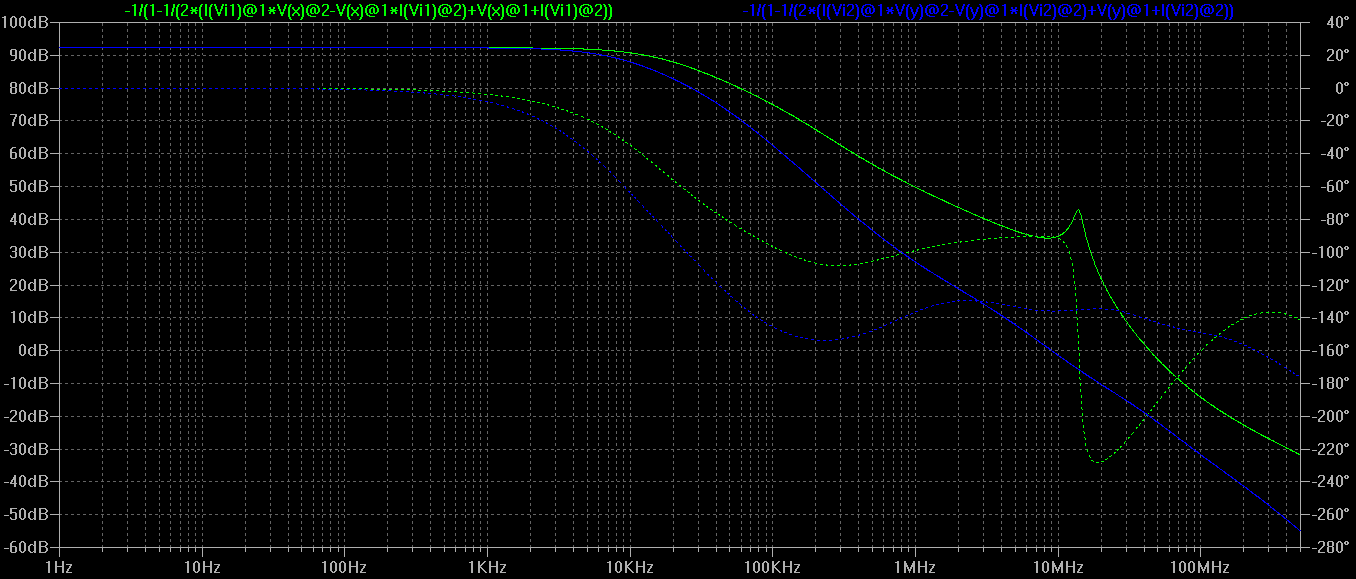This screenshot has height=579, width=1356.
Task: Click the 100MHz frequency label
Action: (1198, 568)
